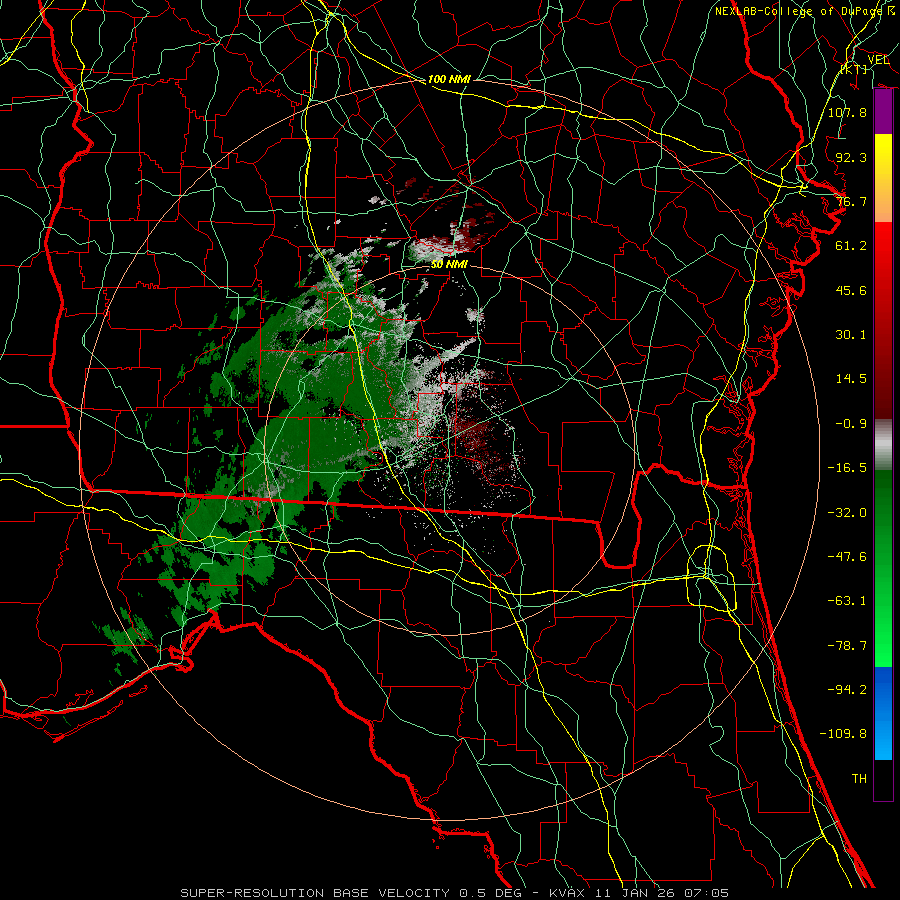The height and width of the screenshot is (900, 900).
Task: Click the TH legend label
Action: pyautogui.click(x=859, y=779)
